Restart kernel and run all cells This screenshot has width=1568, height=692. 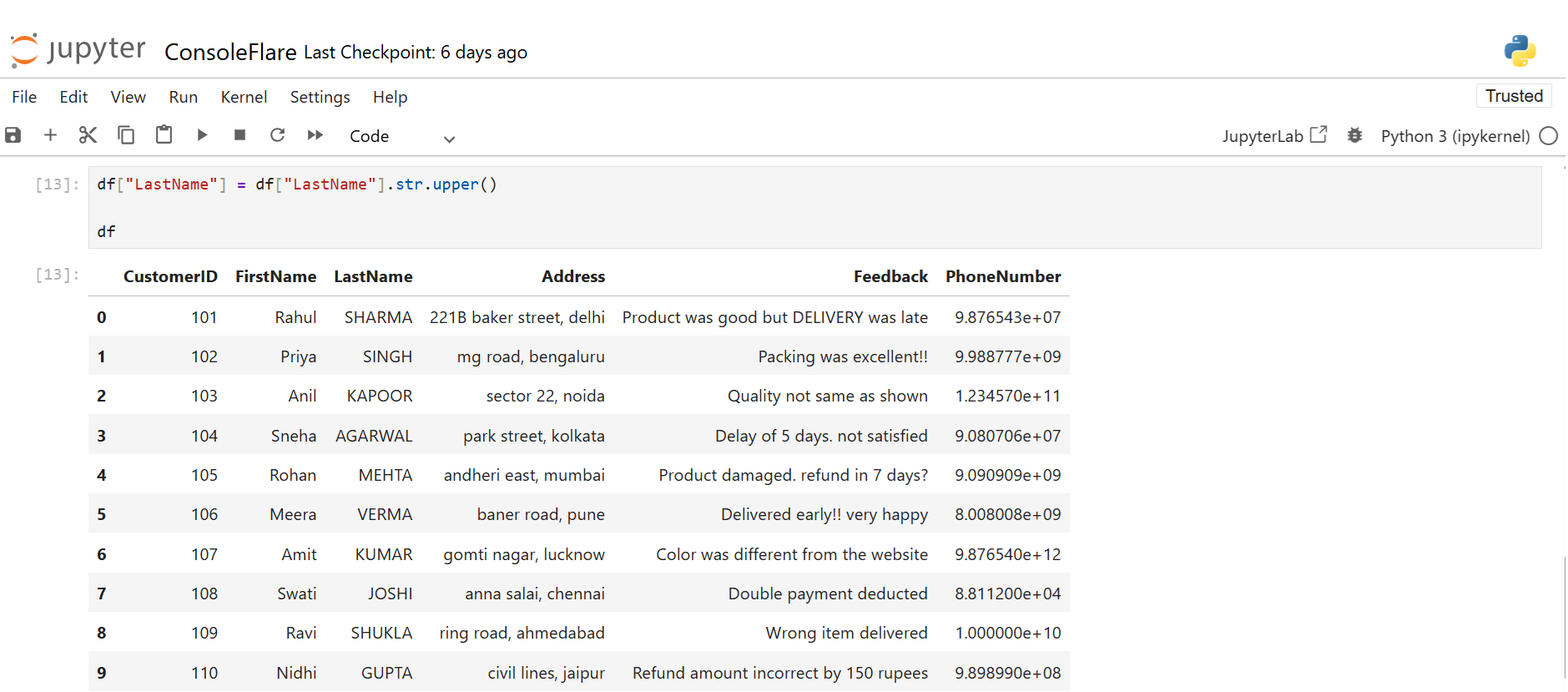tap(315, 135)
